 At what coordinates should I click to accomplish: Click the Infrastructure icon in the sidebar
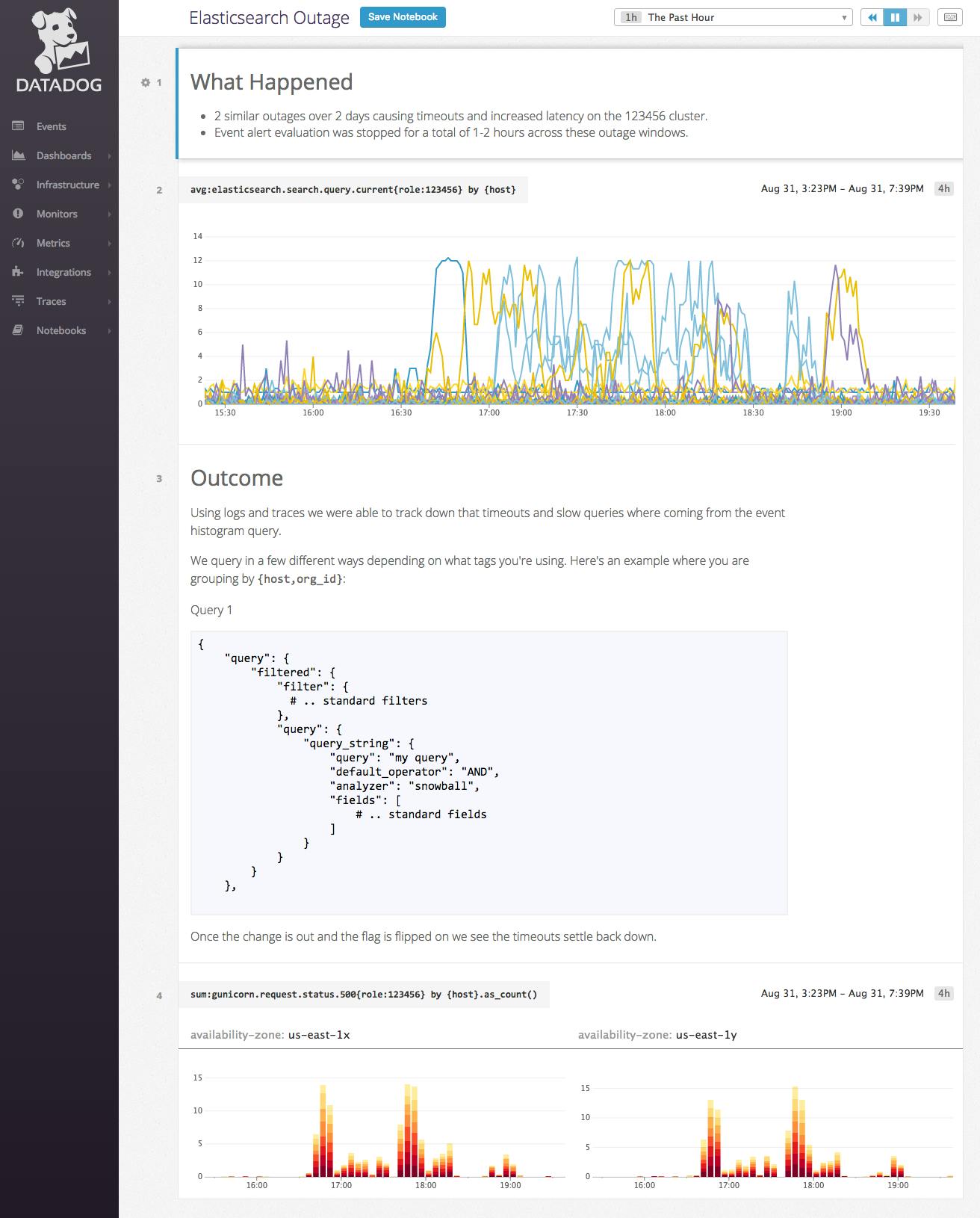(x=19, y=185)
